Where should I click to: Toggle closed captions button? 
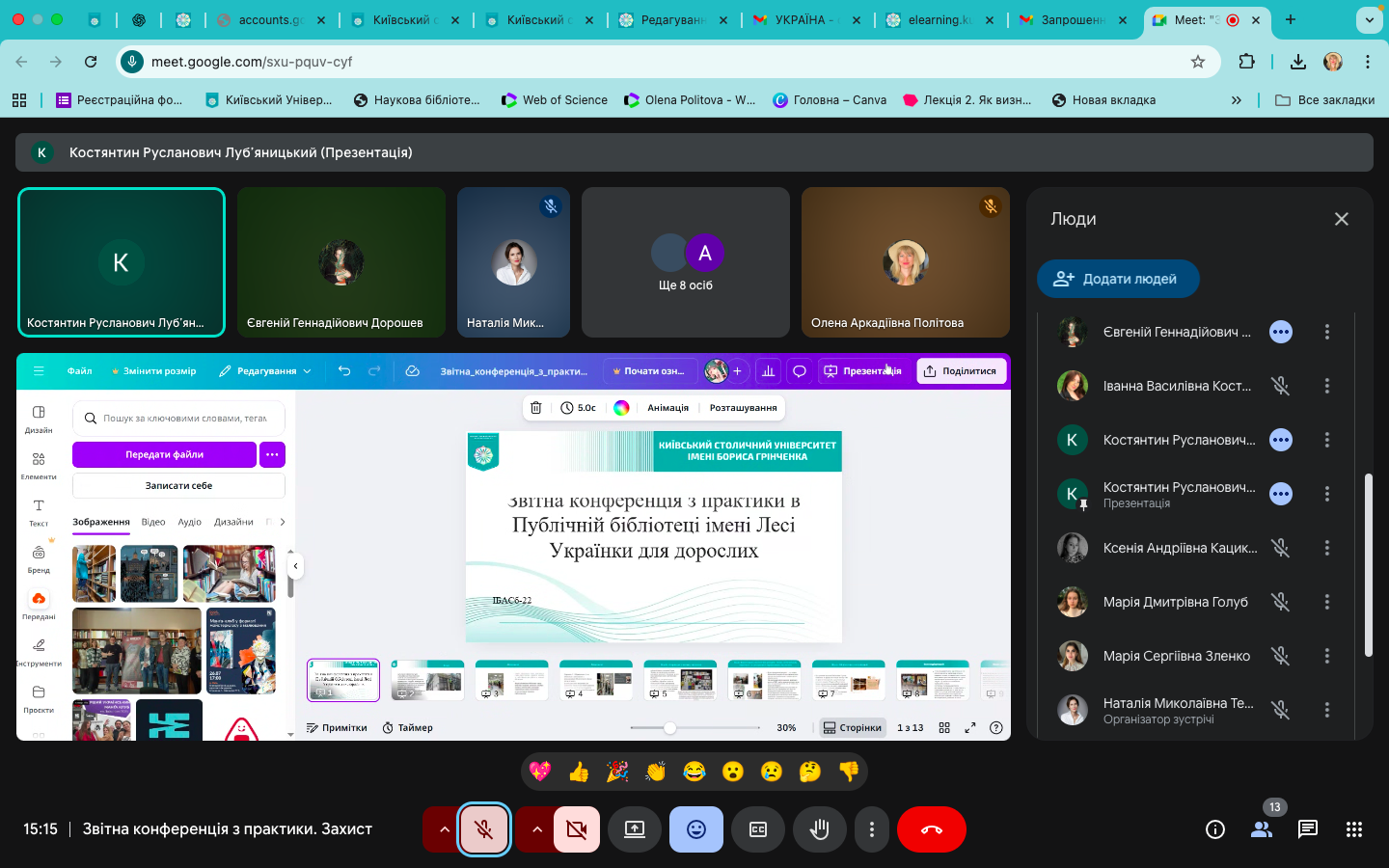(758, 829)
